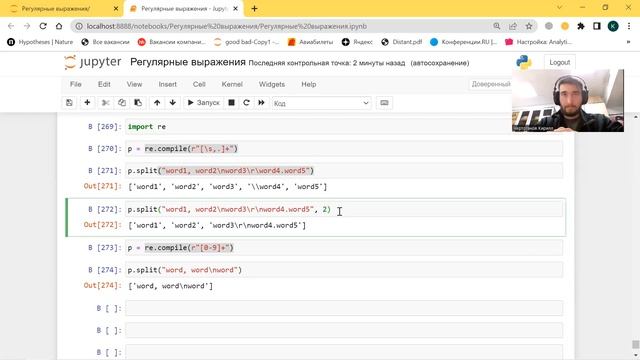Viewport: 640px width, 360px height.
Task: Move selected cell up arrow
Action: (x=157, y=103)
